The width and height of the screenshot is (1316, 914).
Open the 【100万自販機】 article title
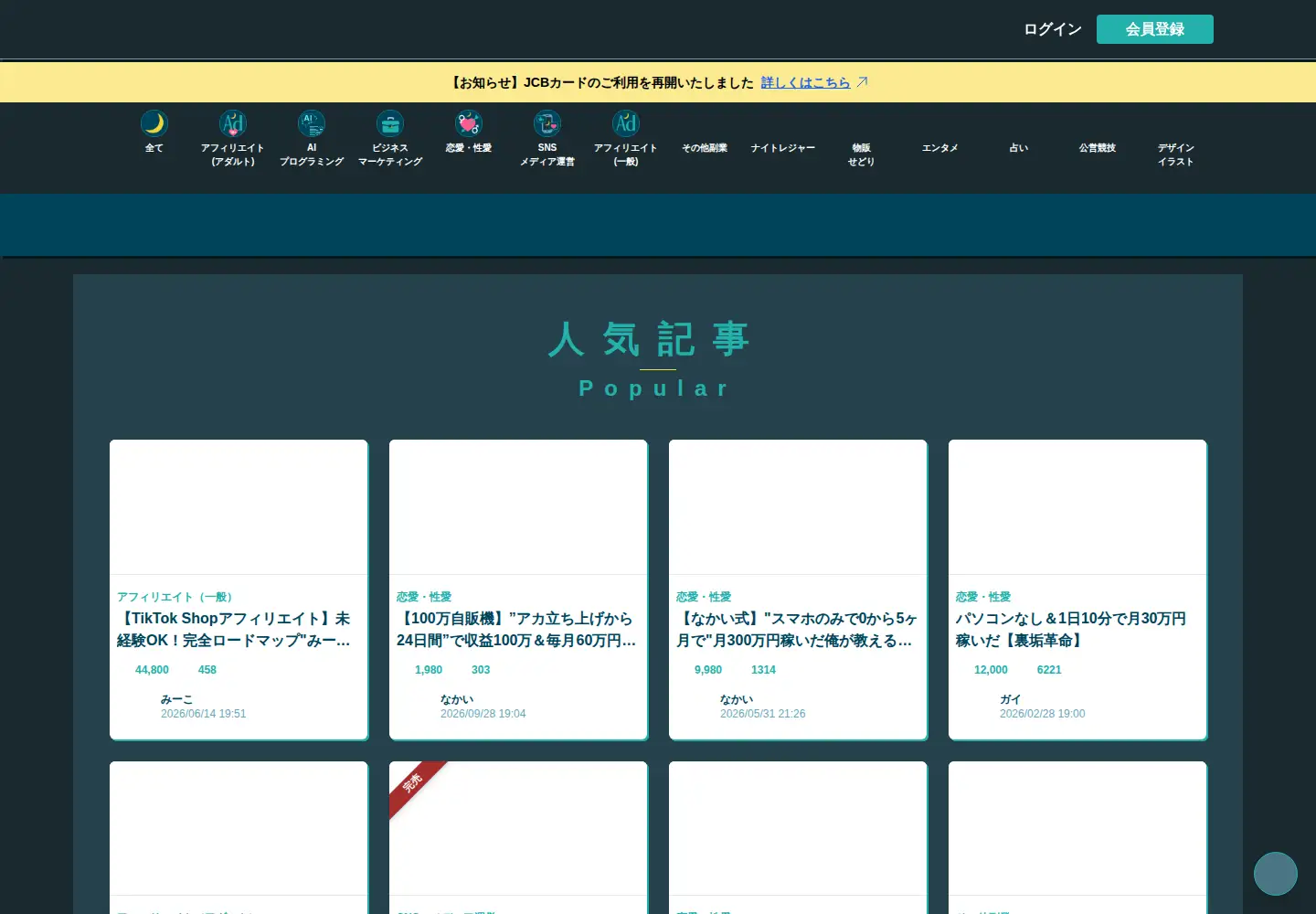(x=516, y=630)
